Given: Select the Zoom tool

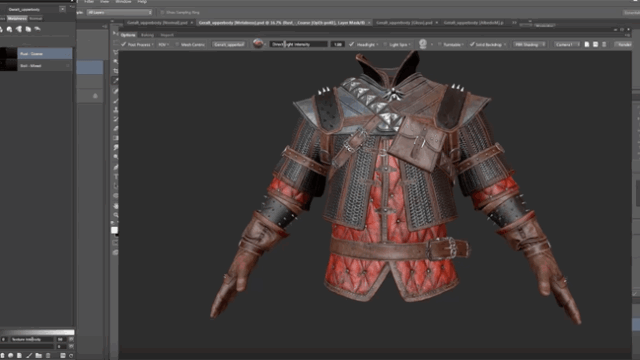Looking at the screenshot, I should [x=116, y=215].
